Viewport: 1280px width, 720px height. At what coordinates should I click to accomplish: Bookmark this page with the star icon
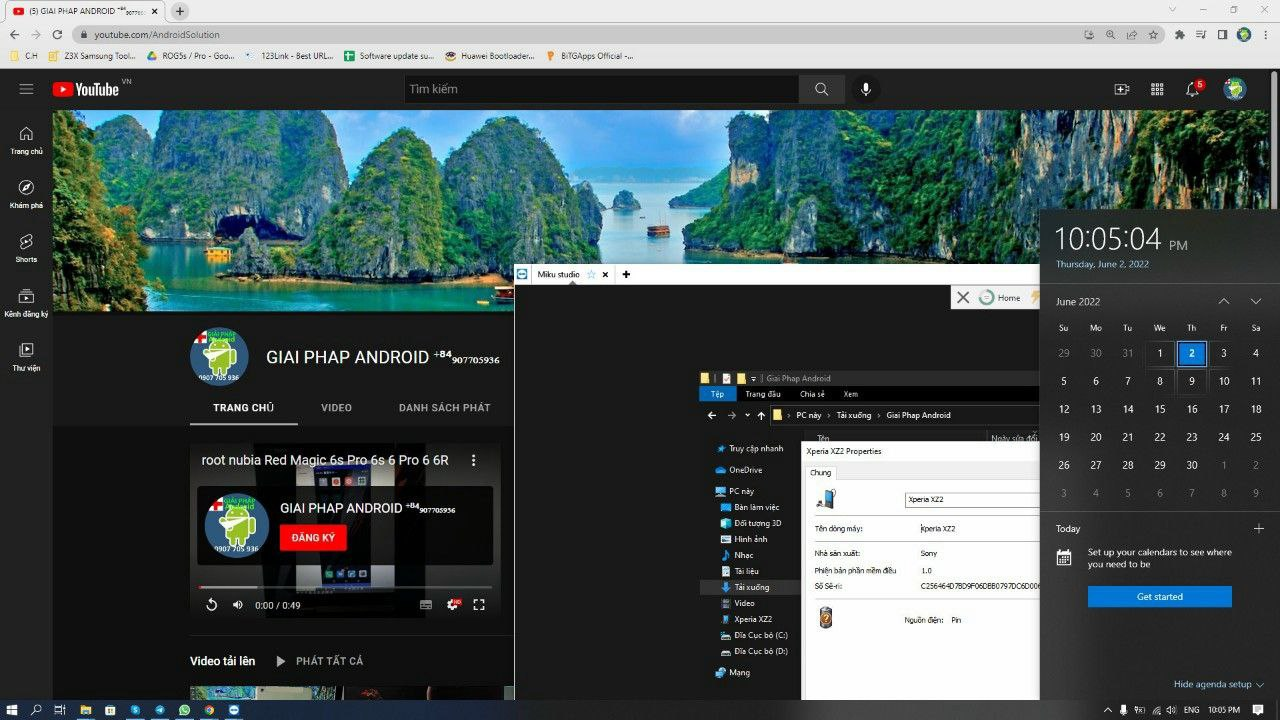tap(1153, 34)
